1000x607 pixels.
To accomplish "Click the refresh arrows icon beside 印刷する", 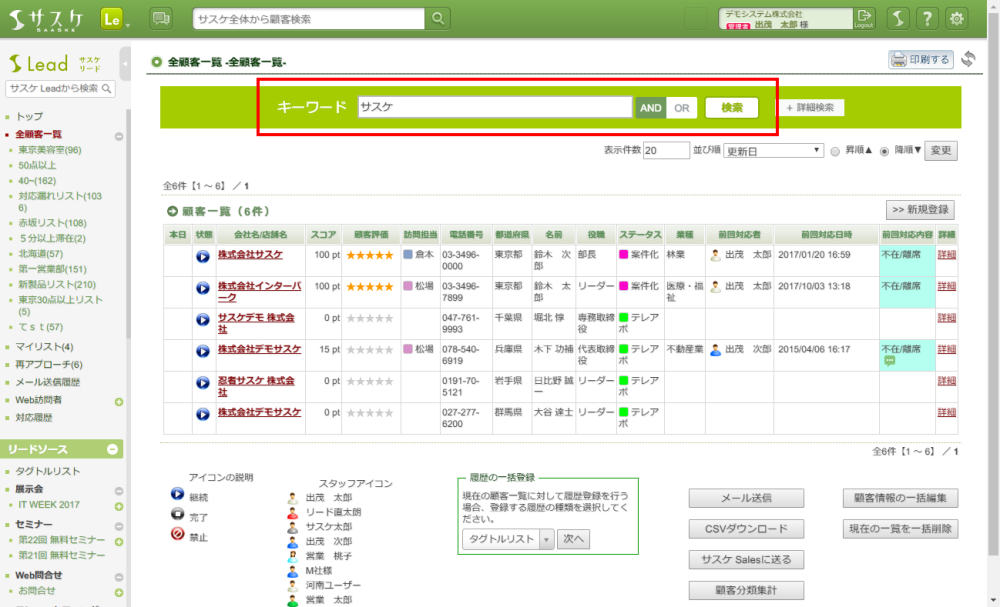I will coord(967,60).
